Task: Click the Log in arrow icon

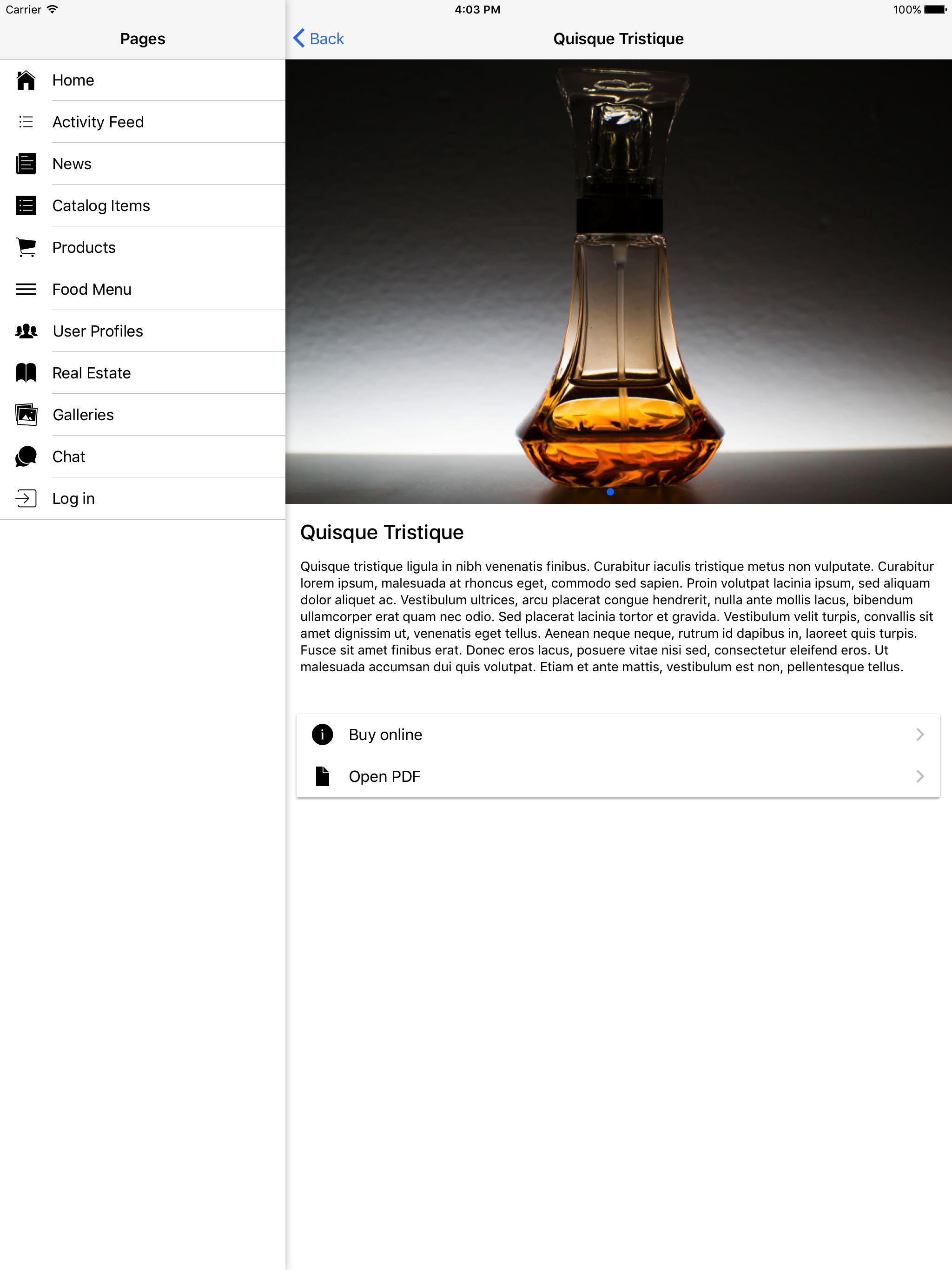Action: coord(26,498)
